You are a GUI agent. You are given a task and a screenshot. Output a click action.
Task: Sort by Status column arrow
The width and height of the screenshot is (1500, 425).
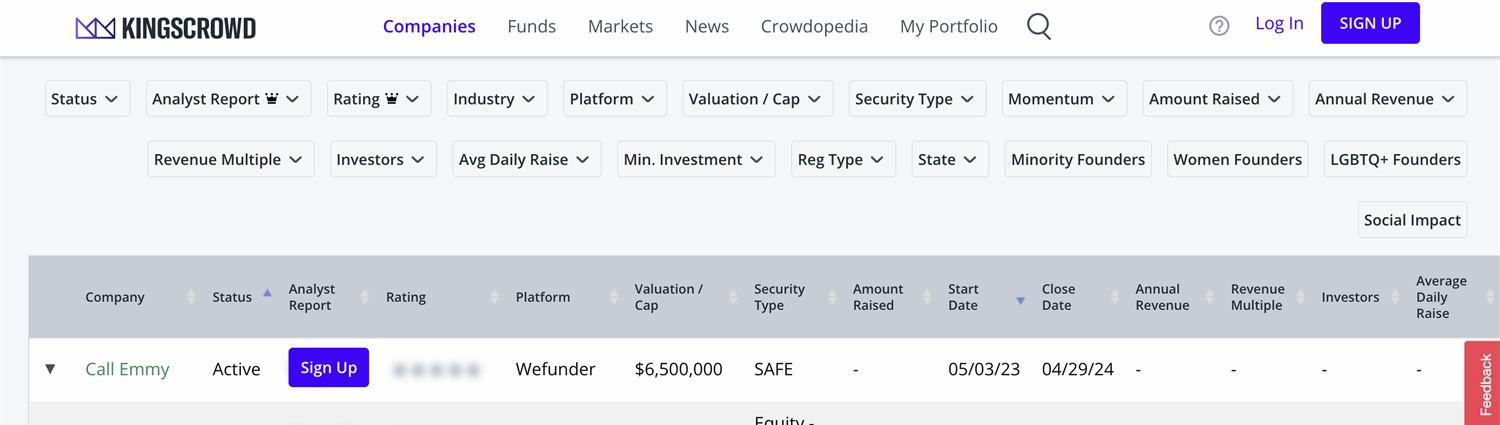pos(267,294)
